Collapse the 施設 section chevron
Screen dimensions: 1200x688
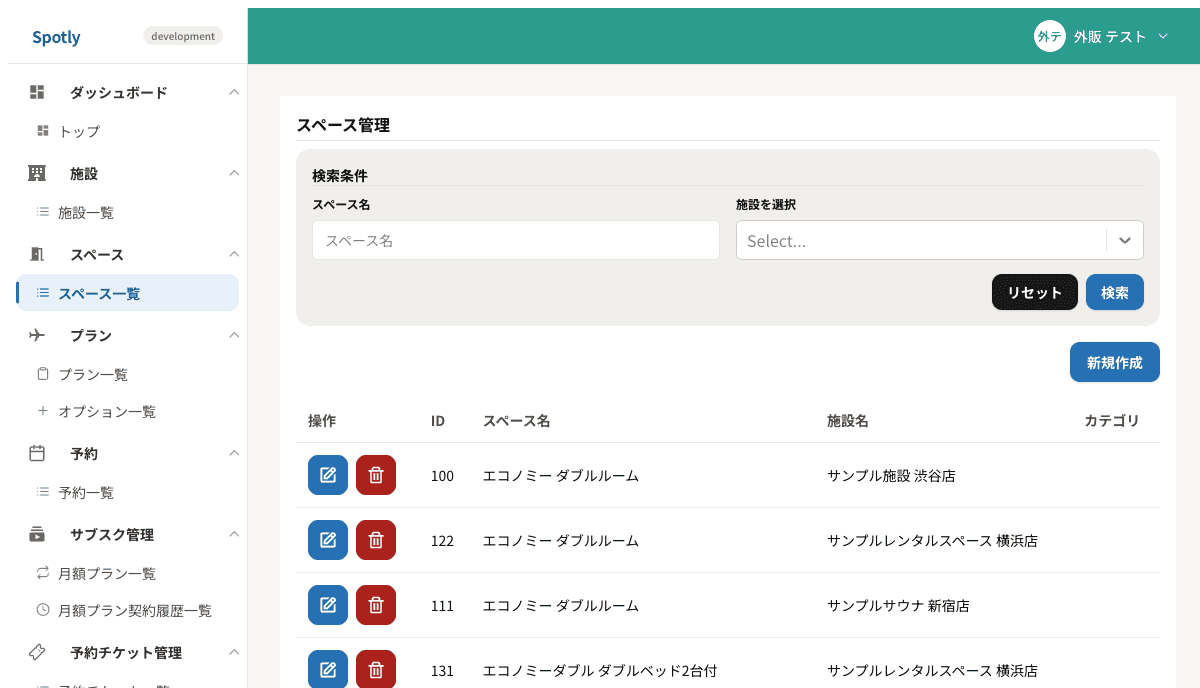pos(234,173)
